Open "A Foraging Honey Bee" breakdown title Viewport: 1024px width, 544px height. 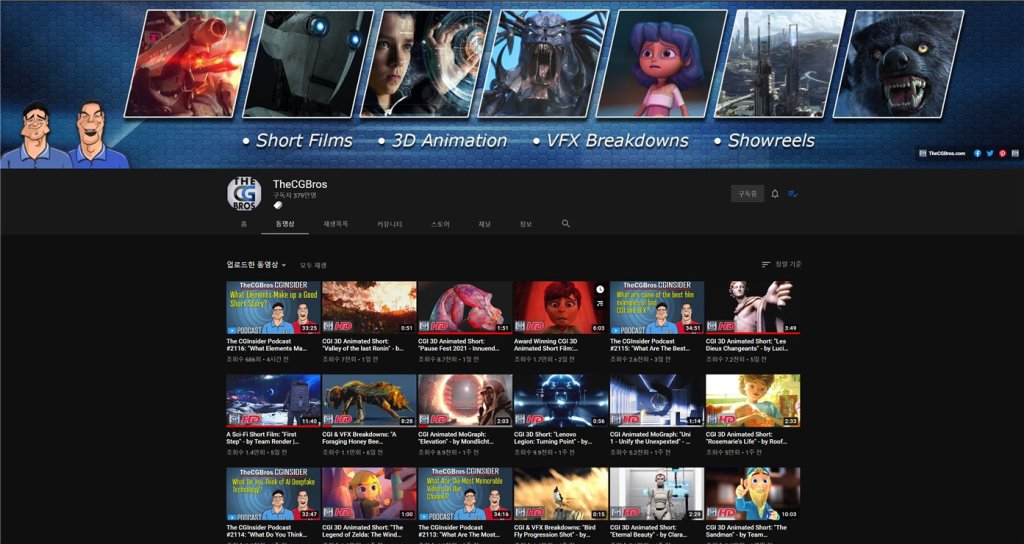click(360, 438)
